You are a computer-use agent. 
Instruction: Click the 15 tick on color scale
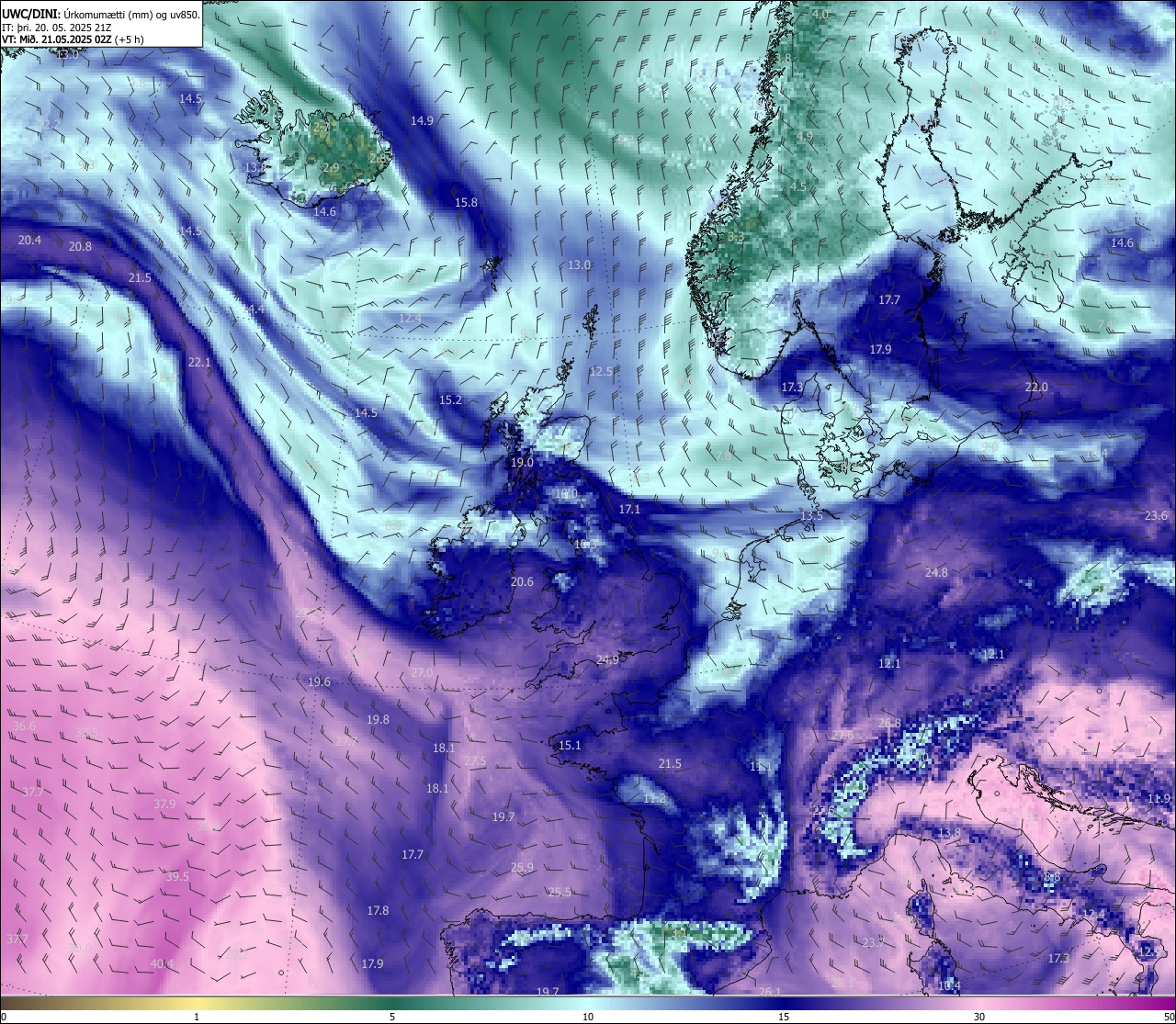click(x=784, y=1017)
